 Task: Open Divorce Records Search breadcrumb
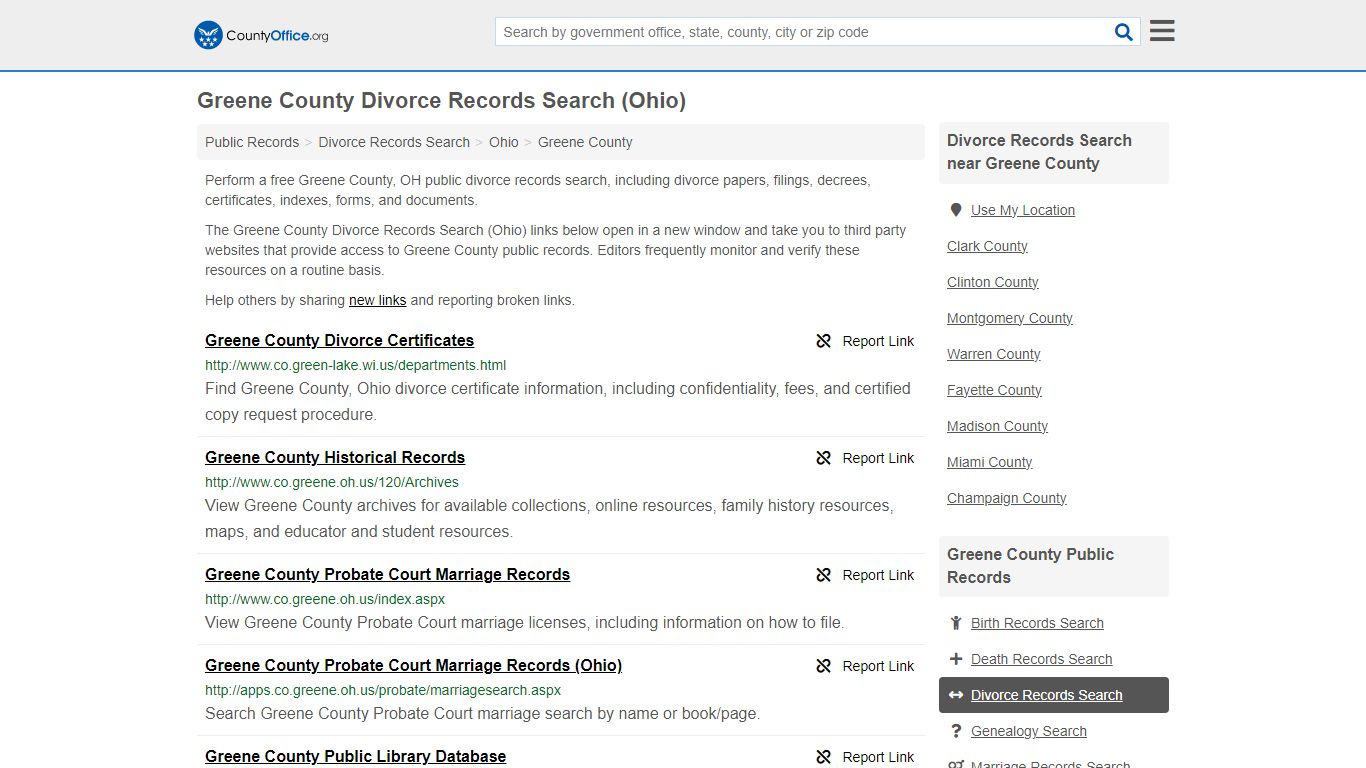(394, 142)
